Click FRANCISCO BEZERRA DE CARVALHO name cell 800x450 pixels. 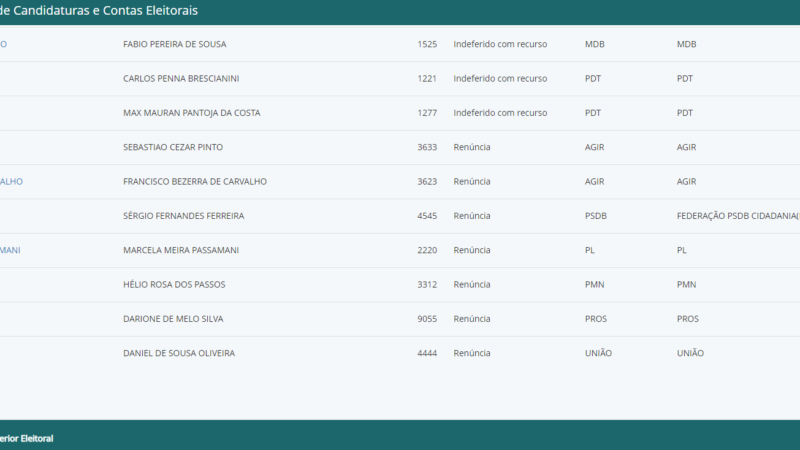click(194, 181)
